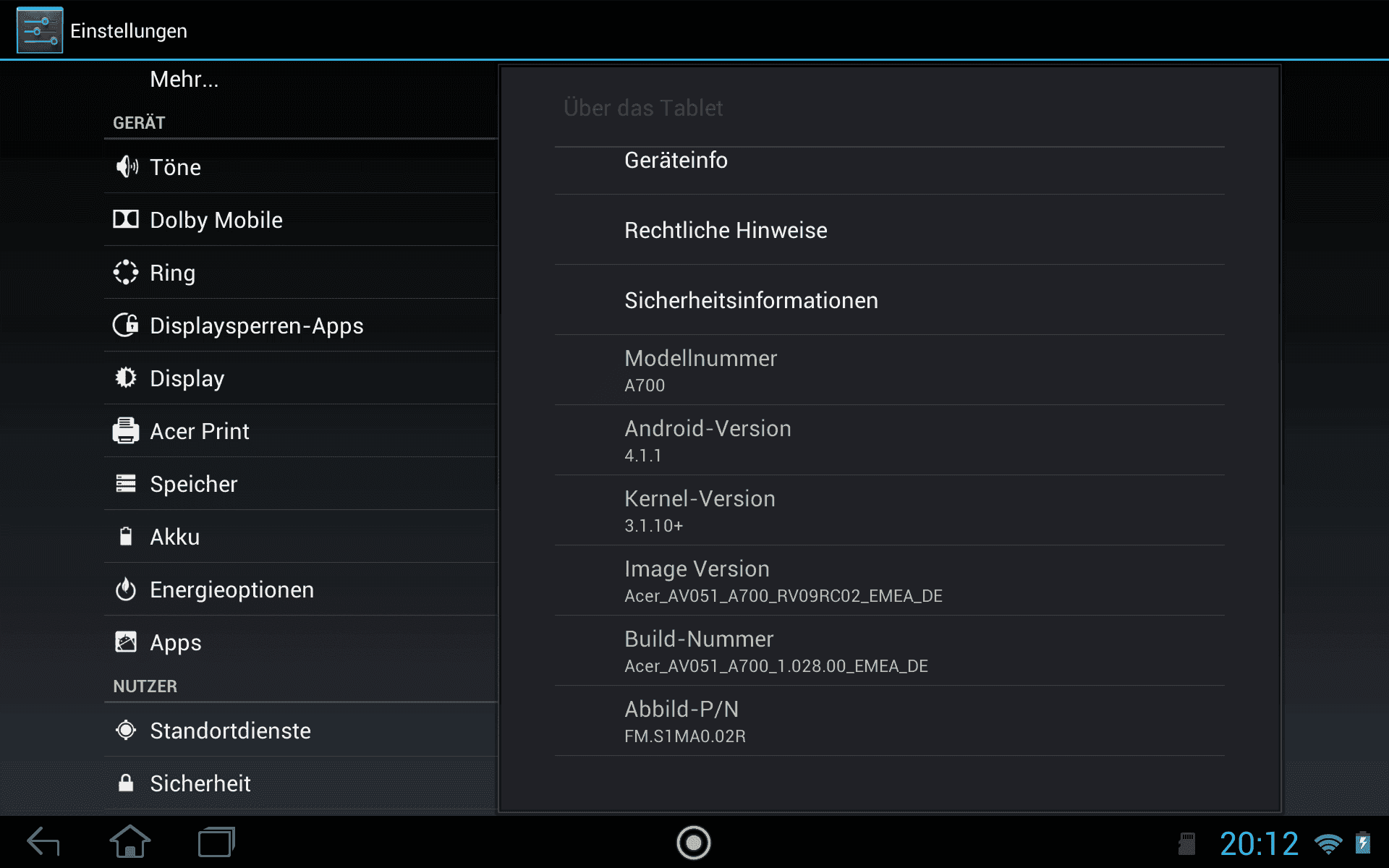The width and height of the screenshot is (1389, 868).
Task: Select Speicher in the sidebar
Action: click(301, 484)
